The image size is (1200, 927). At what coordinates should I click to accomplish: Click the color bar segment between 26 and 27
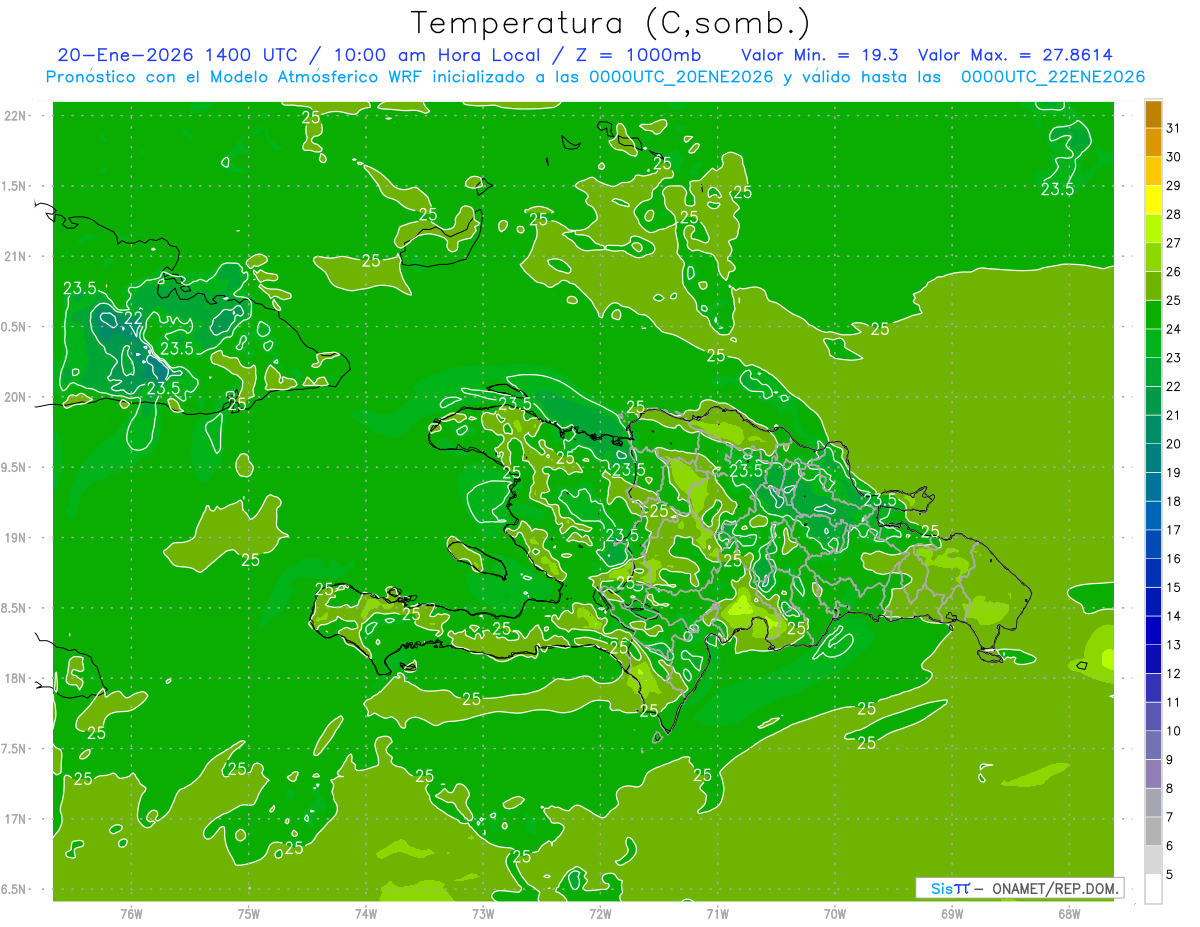coord(1153,257)
